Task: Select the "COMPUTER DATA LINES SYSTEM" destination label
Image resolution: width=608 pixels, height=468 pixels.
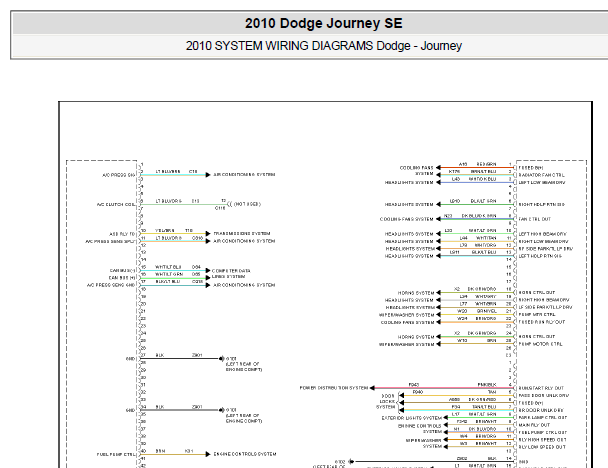Action: click(231, 273)
